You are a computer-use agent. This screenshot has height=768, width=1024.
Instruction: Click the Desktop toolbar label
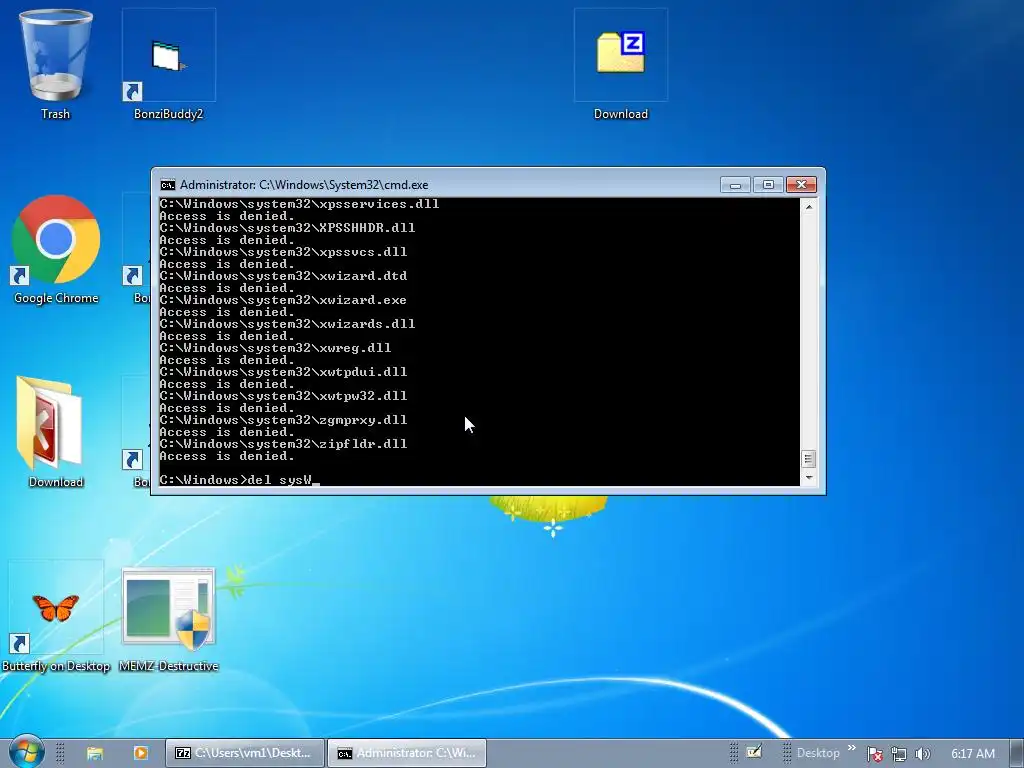(x=818, y=753)
